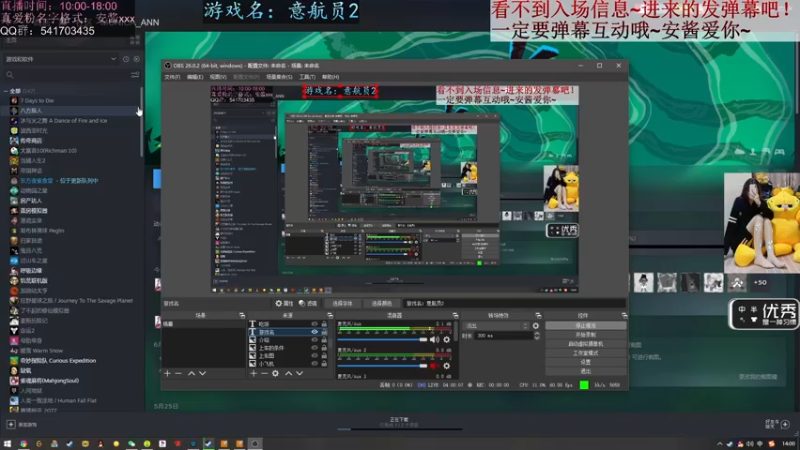Click second mixer channel volume slider
Viewport: 800px width, 450px height.
[382, 366]
